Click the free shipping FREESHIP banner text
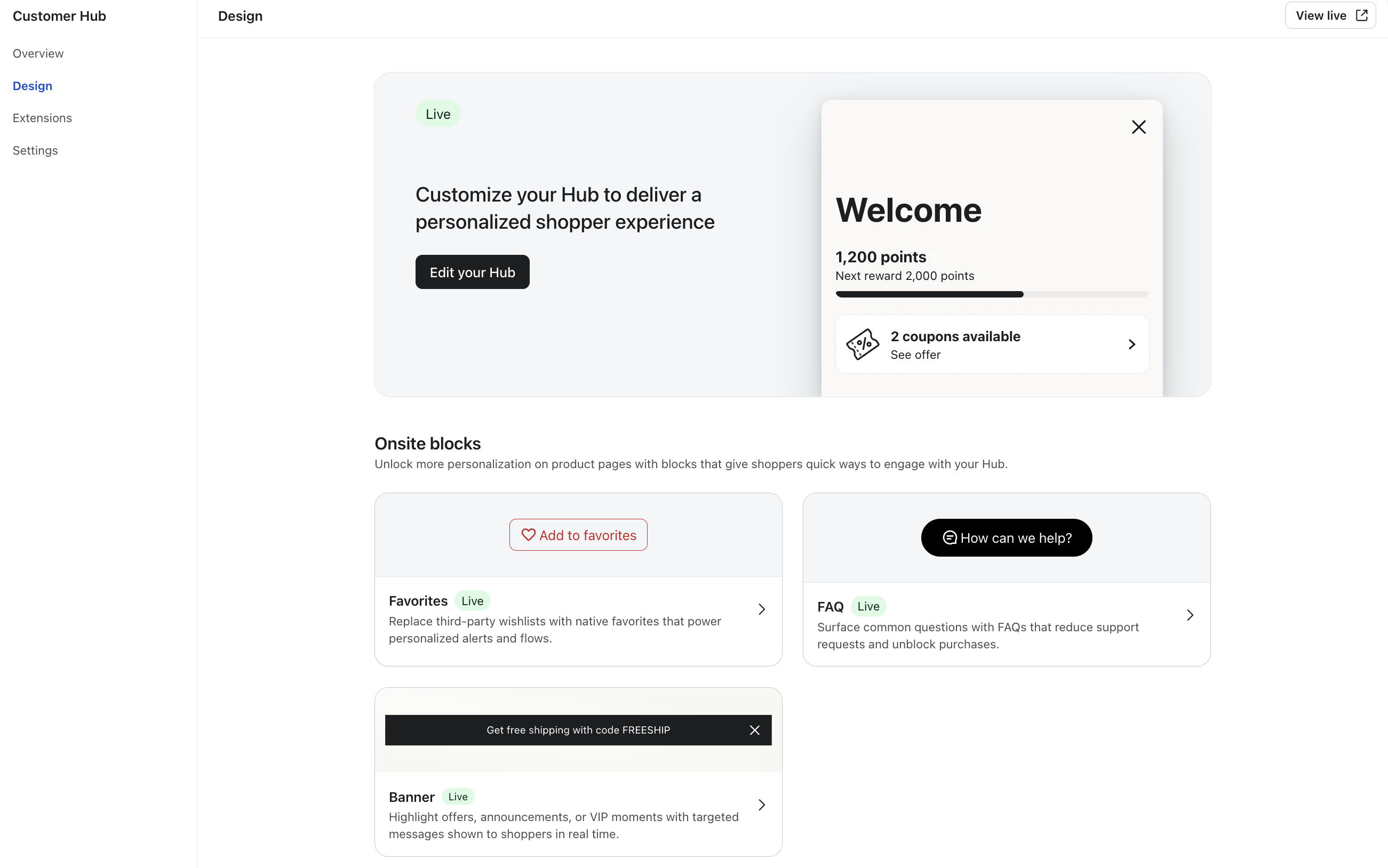The height and width of the screenshot is (868, 1388). coord(578,730)
